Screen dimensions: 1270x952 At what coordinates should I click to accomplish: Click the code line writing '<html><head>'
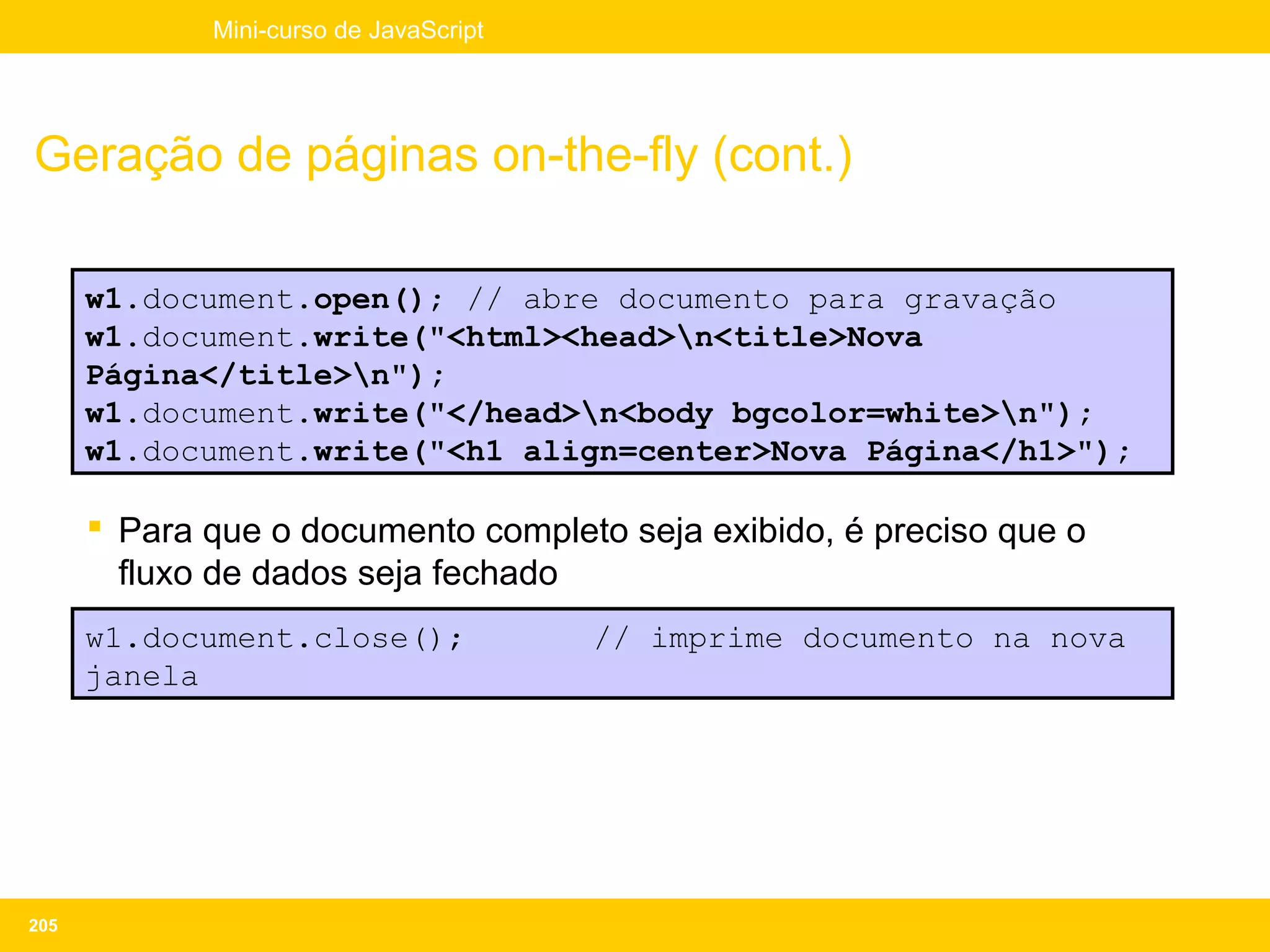click(x=504, y=338)
